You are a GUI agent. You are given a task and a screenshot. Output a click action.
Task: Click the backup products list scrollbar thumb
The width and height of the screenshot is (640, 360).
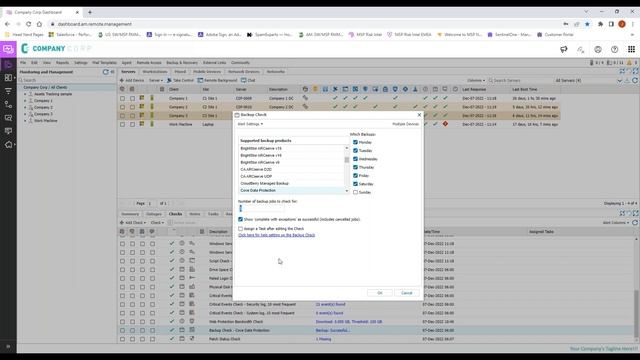coord(347,160)
